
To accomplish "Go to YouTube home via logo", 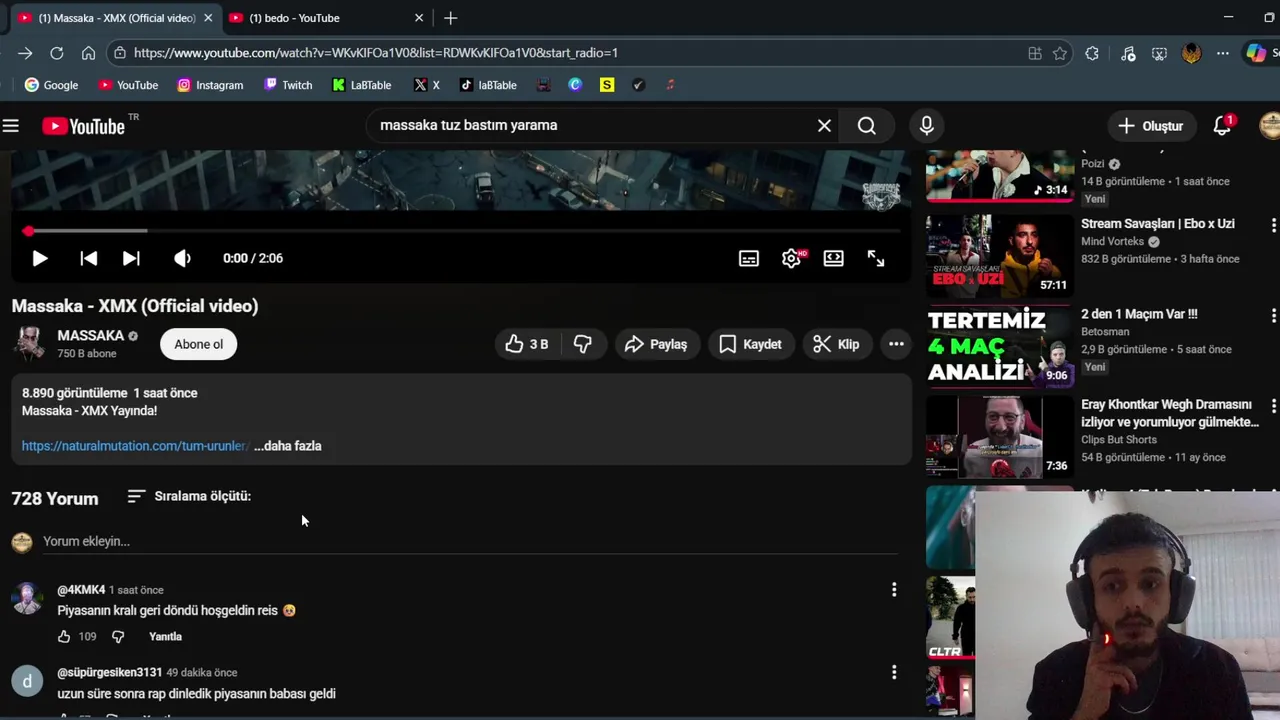I will click(84, 126).
